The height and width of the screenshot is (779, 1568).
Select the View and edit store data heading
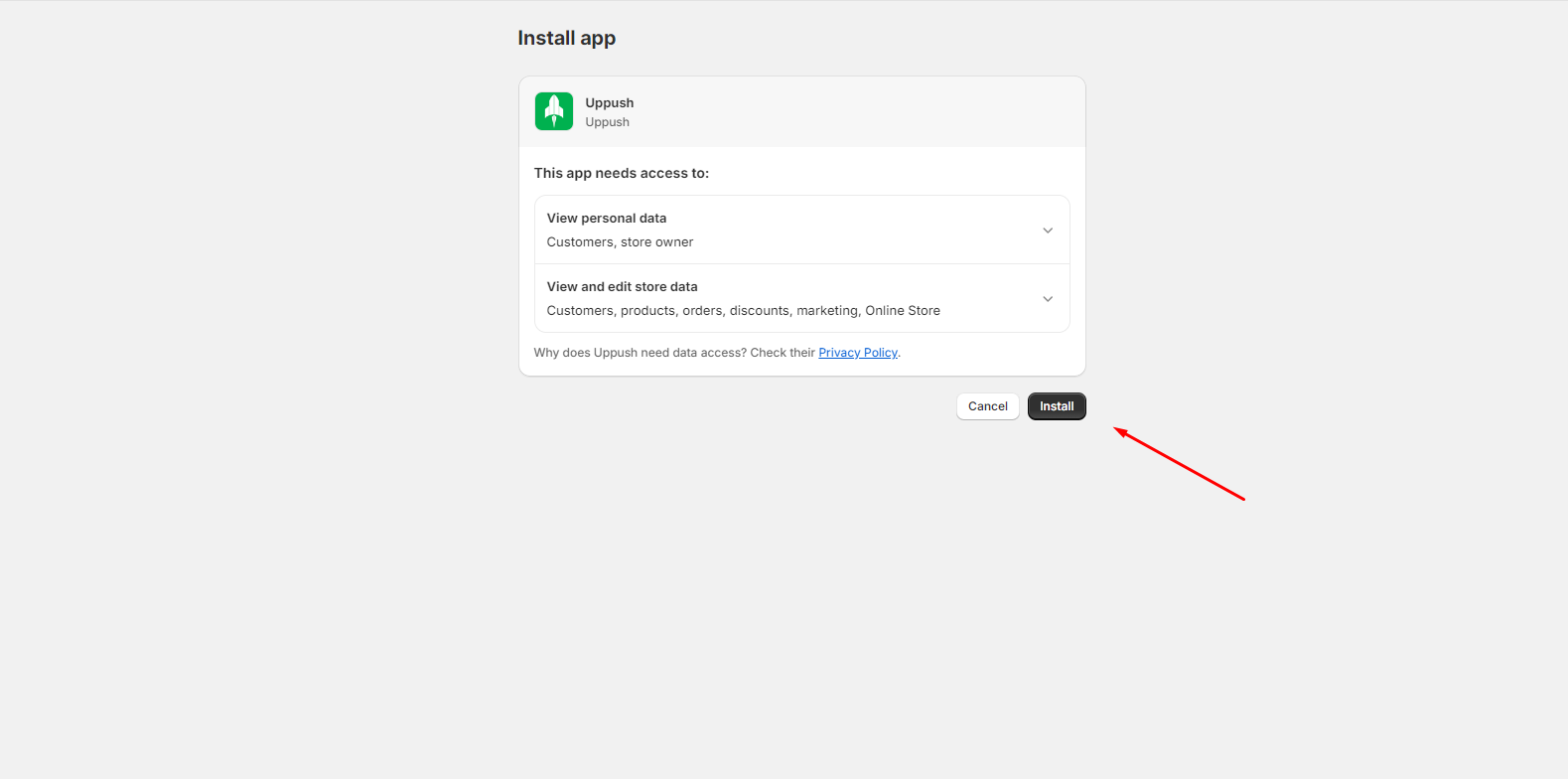click(x=623, y=287)
